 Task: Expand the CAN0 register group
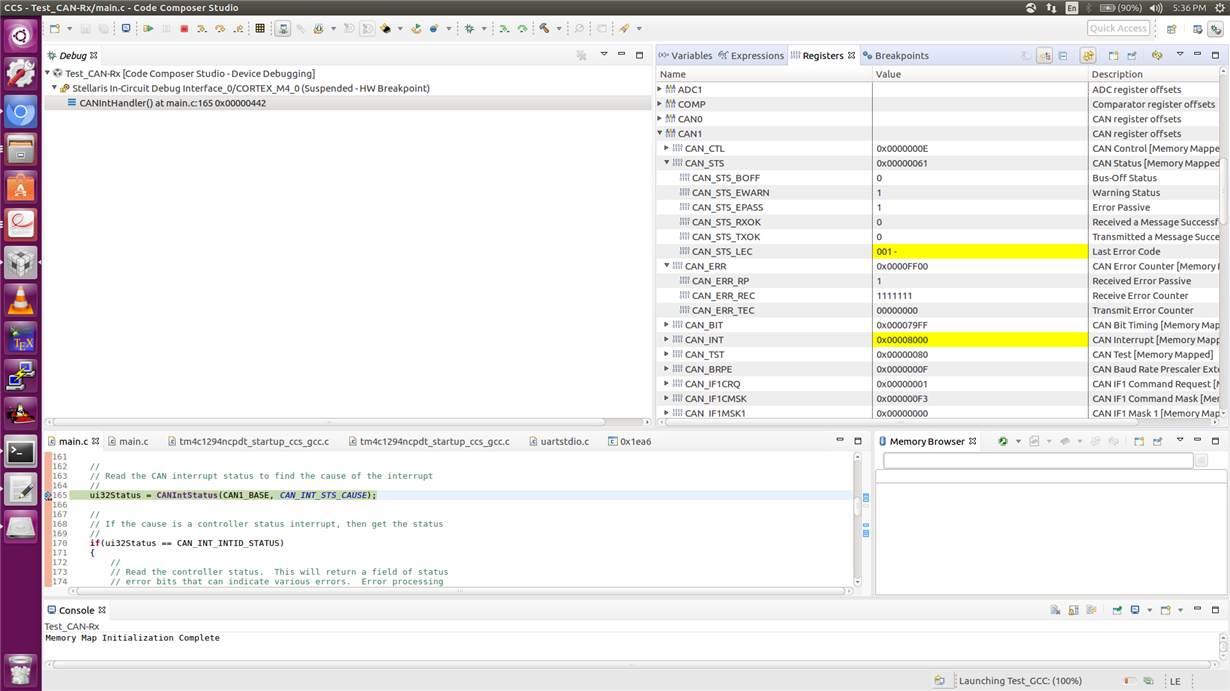coord(660,119)
